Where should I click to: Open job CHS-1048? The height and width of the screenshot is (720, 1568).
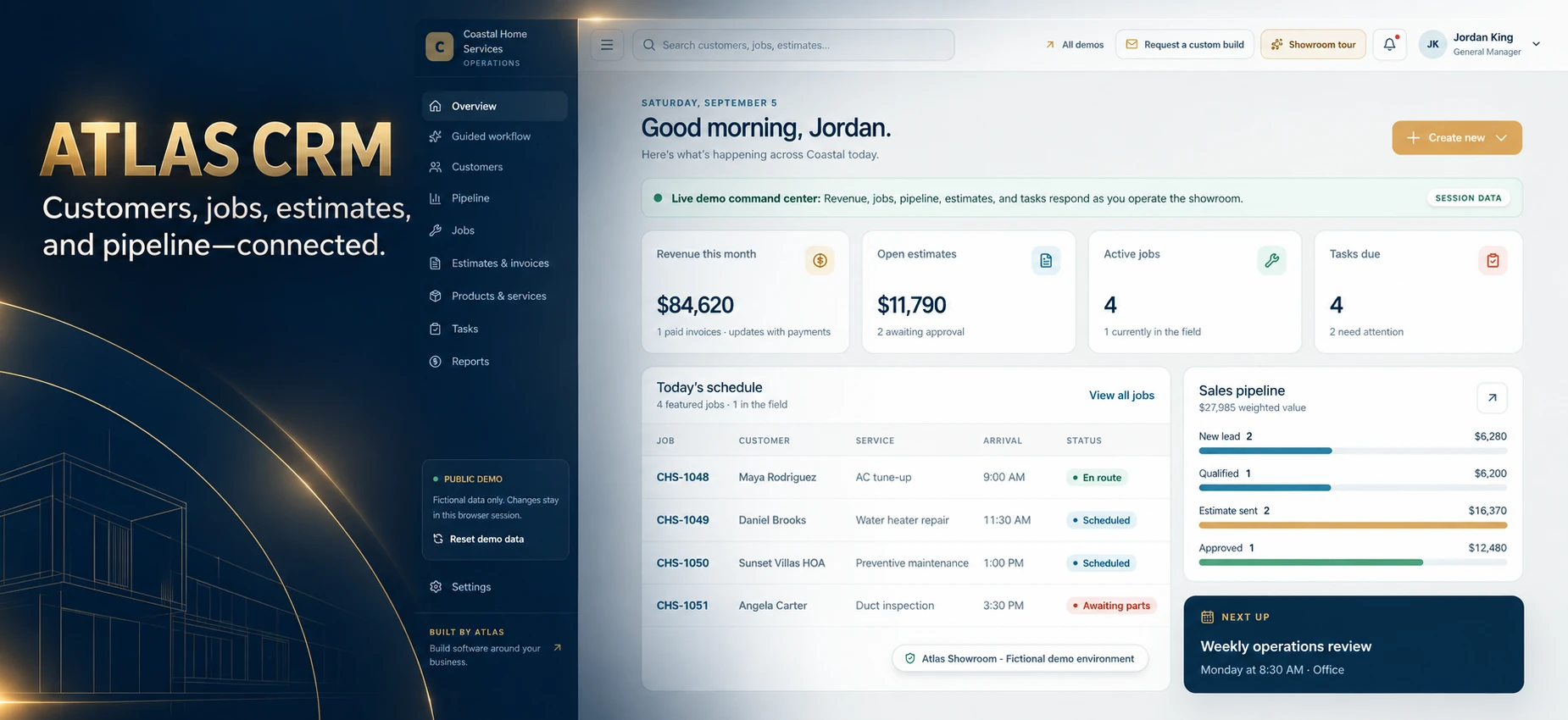click(x=682, y=478)
